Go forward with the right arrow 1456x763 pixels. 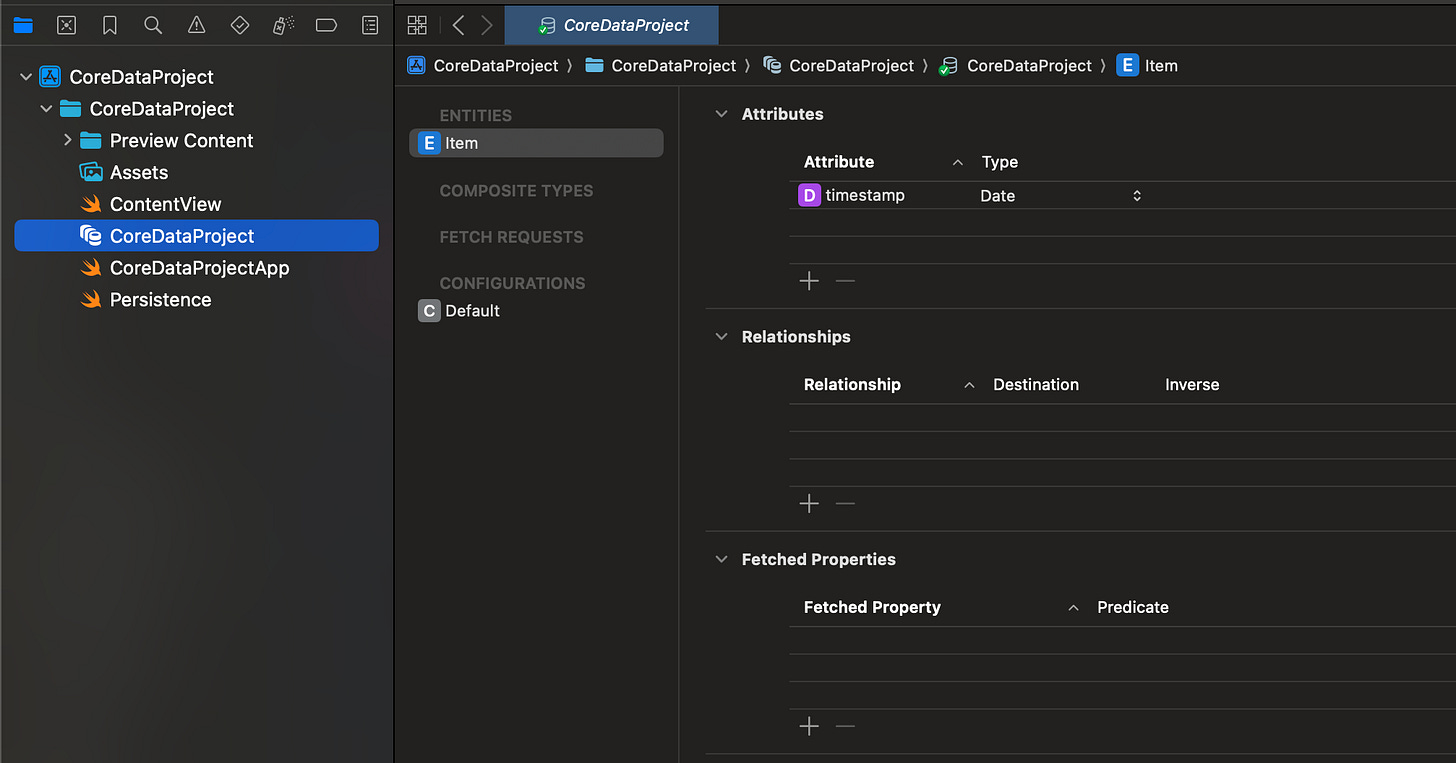(487, 25)
